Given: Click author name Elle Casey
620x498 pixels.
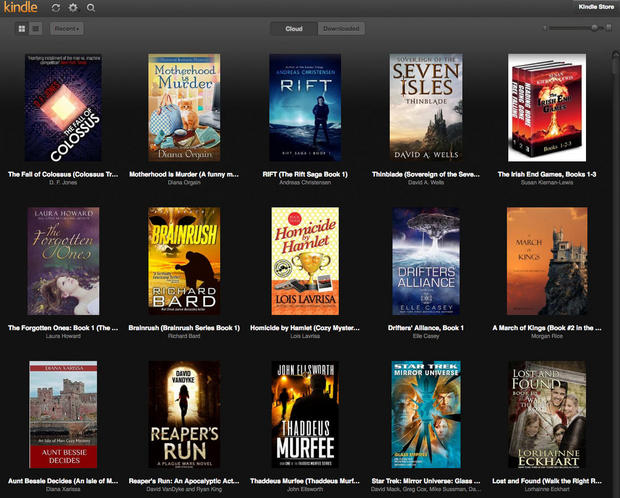Looking at the screenshot, I should [x=426, y=336].
